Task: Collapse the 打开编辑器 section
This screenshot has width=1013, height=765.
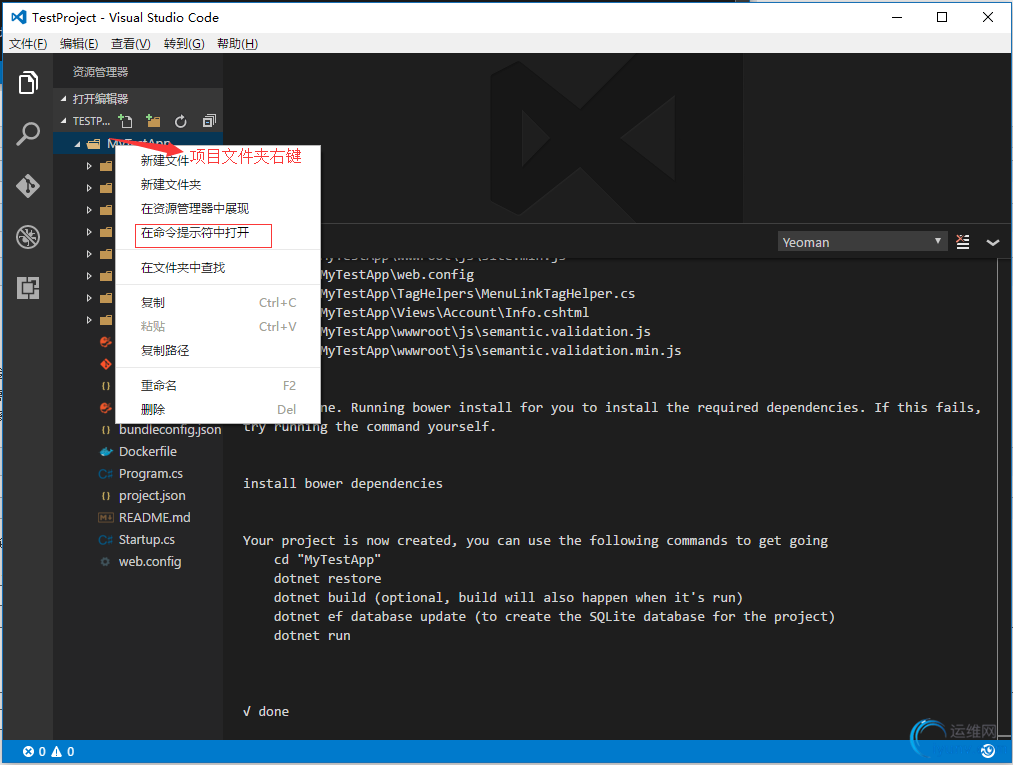Action: (63, 99)
